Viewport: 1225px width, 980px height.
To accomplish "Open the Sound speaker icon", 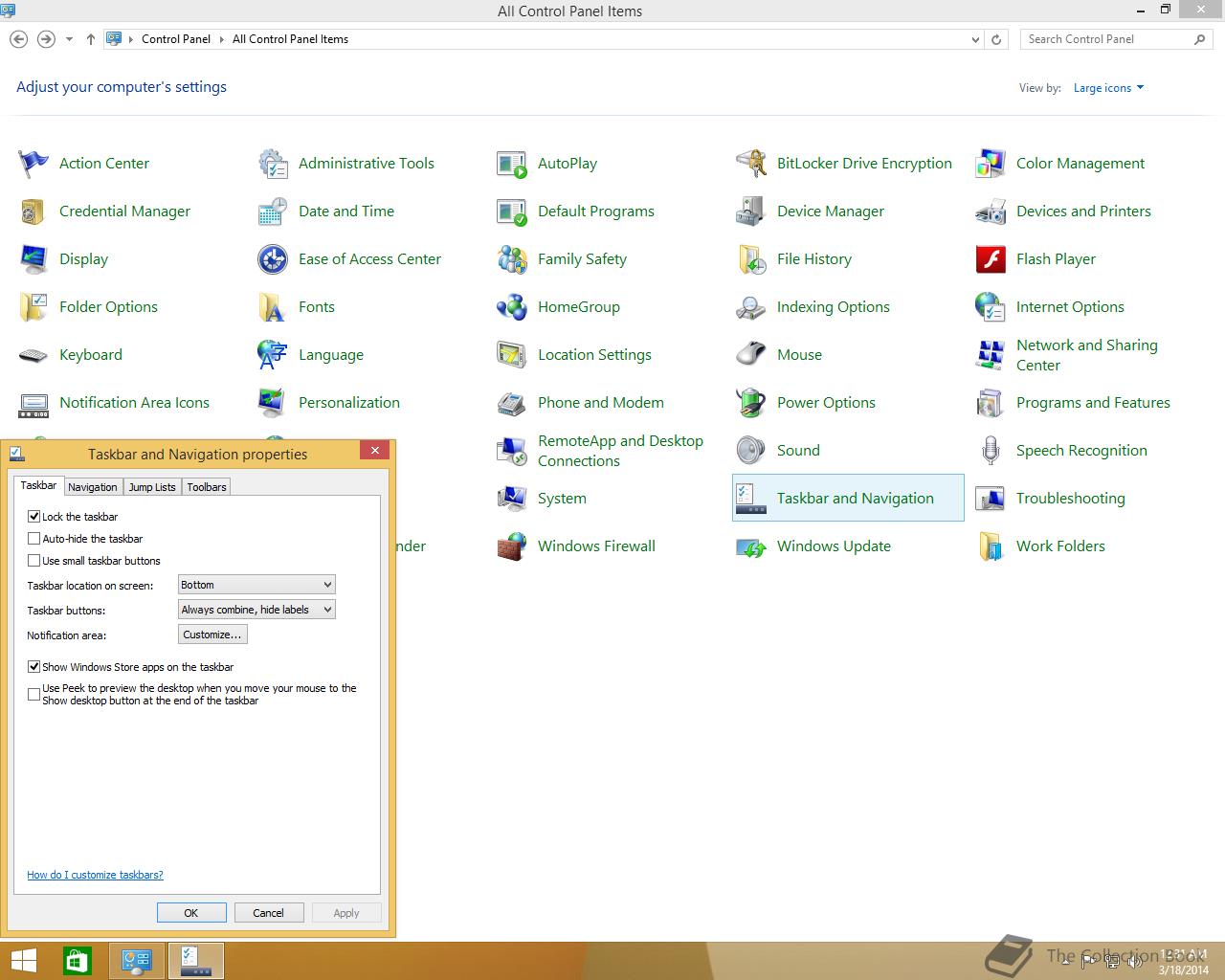I will (x=751, y=451).
